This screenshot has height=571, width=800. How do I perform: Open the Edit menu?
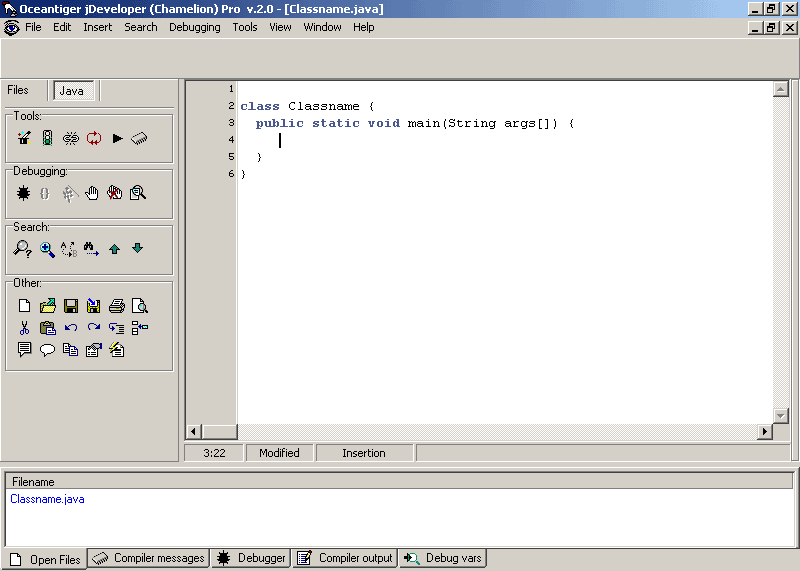click(62, 27)
